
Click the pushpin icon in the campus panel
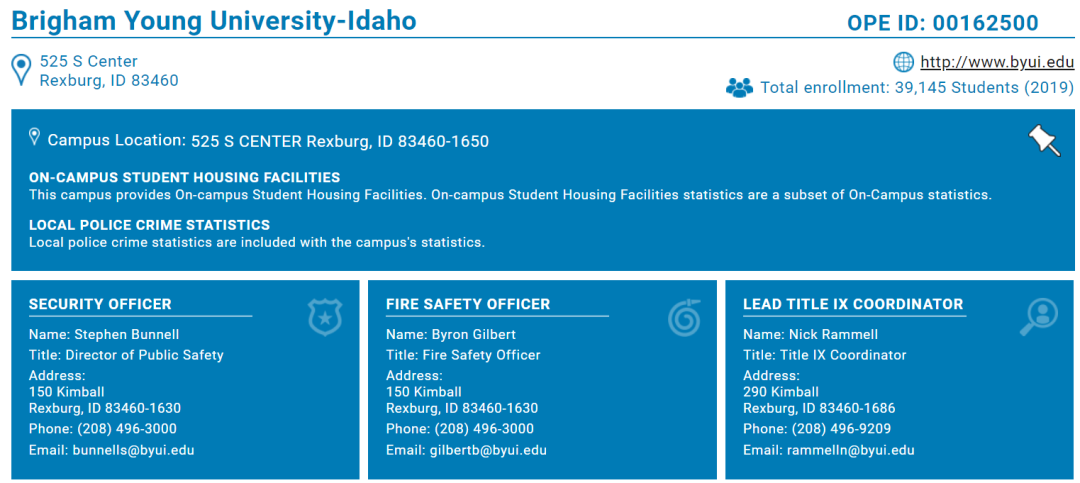pyautogui.click(x=1044, y=140)
